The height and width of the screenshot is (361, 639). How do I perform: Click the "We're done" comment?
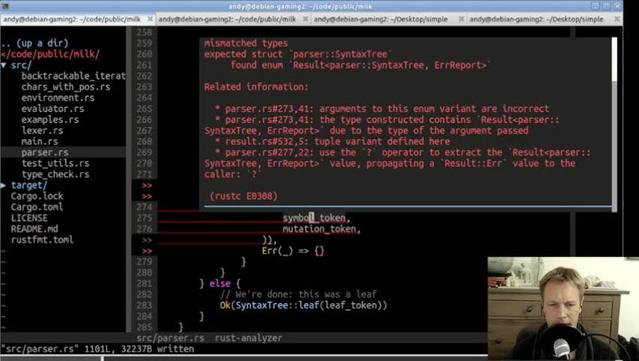pos(298,294)
